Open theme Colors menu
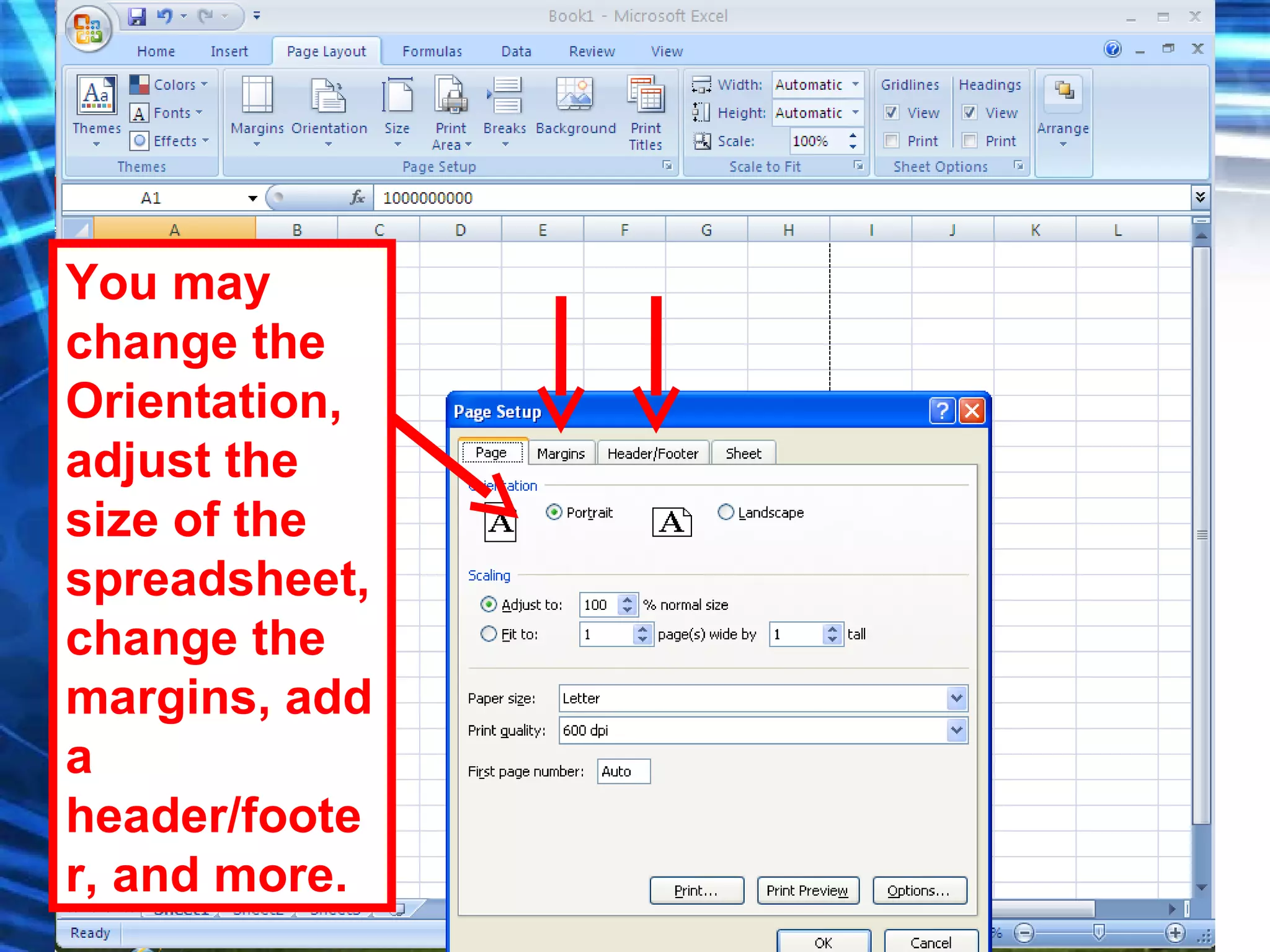Viewport: 1270px width, 952px height. tap(169, 84)
